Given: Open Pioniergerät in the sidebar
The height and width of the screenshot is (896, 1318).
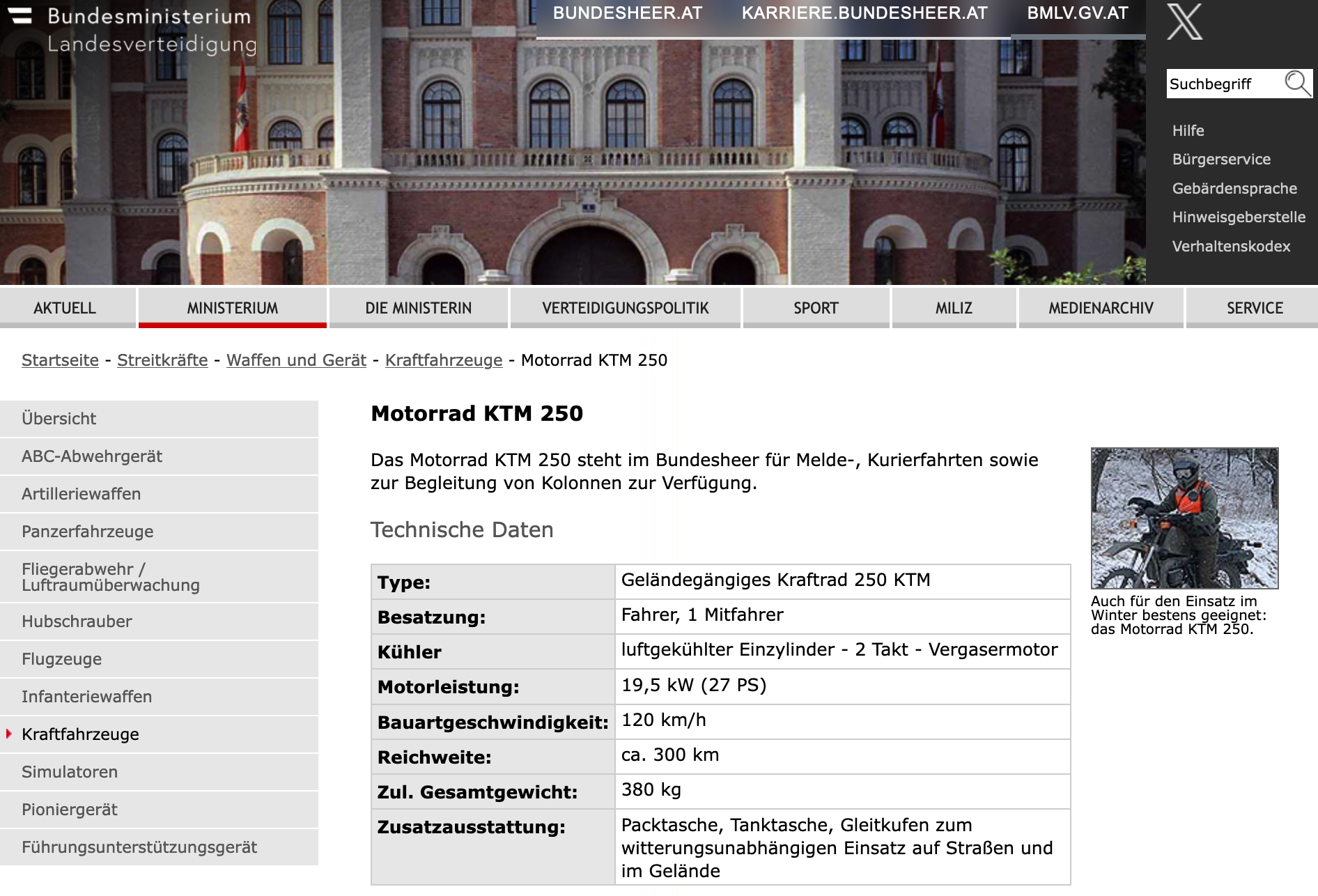Looking at the screenshot, I should [x=159, y=810].
